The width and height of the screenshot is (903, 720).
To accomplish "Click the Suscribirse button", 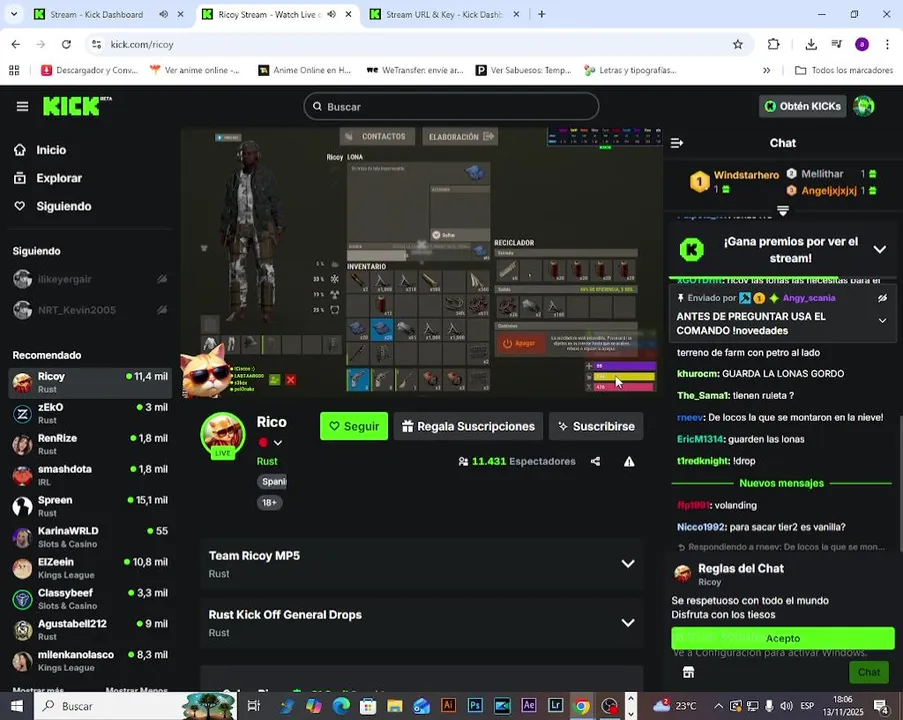I will coord(596,426).
